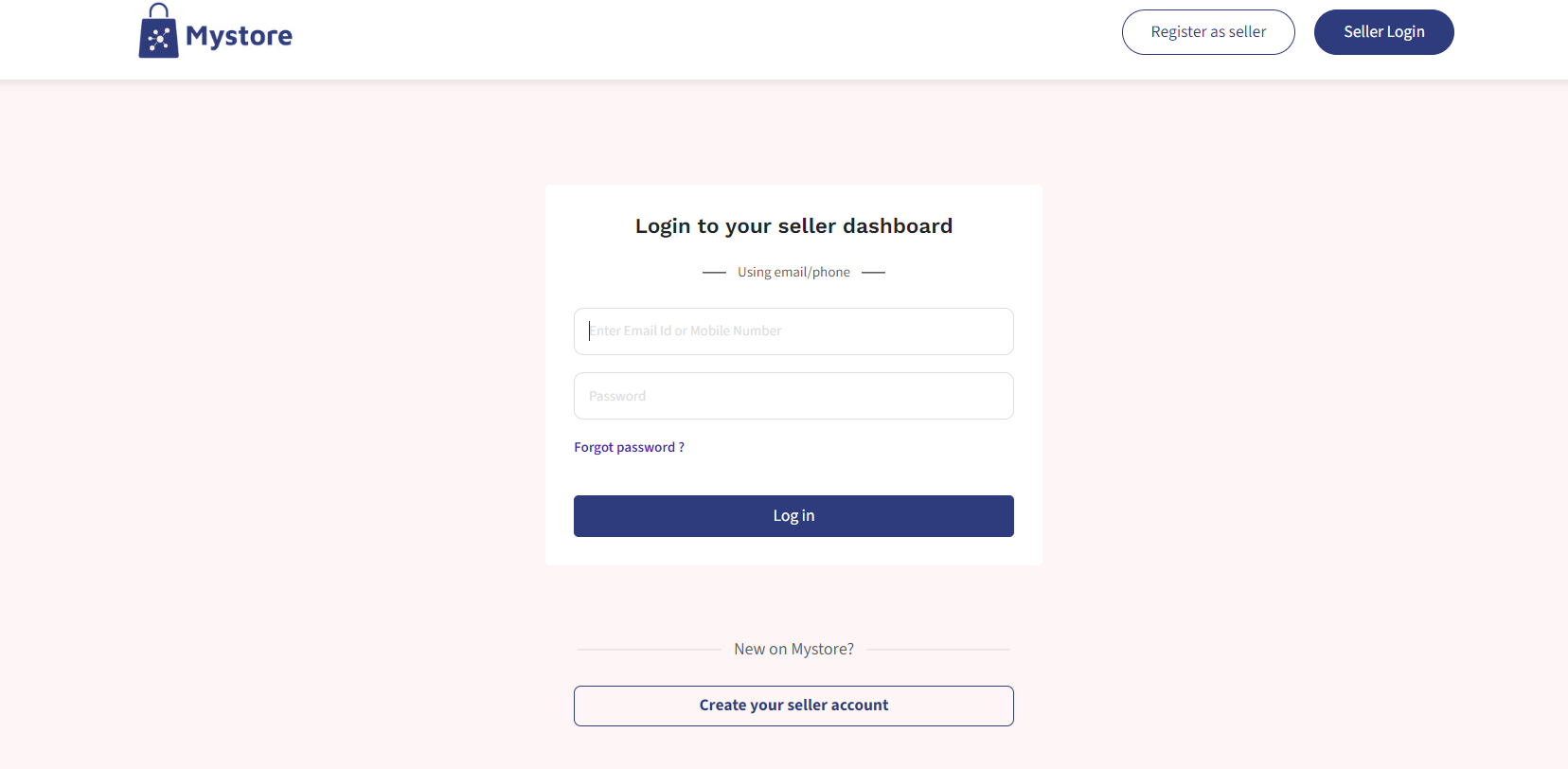Viewport: 1568px width, 769px height.
Task: Click the Login to your seller dashboard heading
Action: [x=793, y=226]
